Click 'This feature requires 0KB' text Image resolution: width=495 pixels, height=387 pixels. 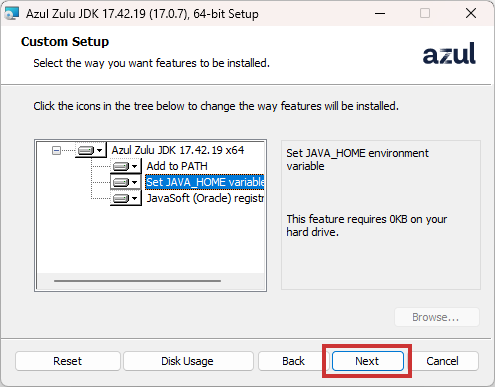[367, 225]
